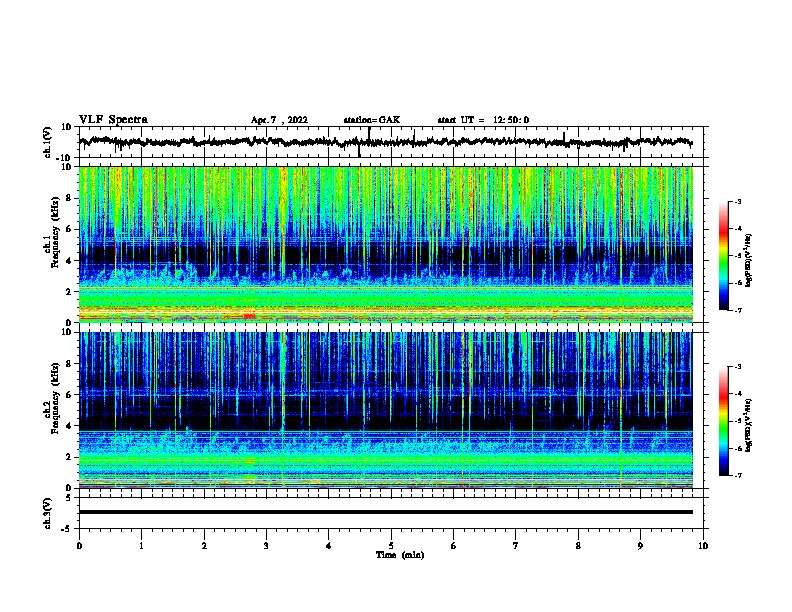Click time axis tick label 0
The width and height of the screenshot is (792, 612).
point(79,546)
